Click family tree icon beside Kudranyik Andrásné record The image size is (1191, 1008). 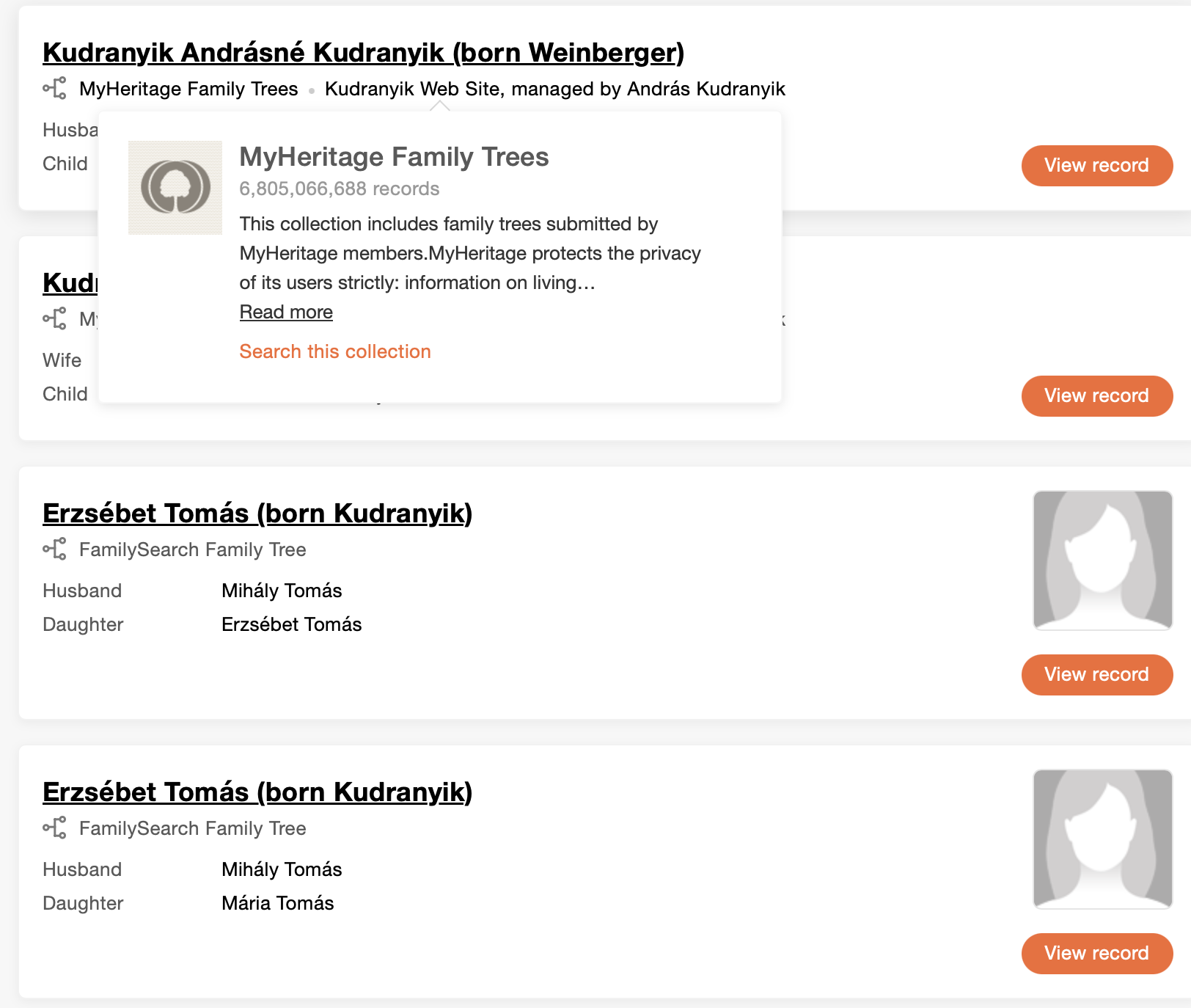[x=54, y=89]
